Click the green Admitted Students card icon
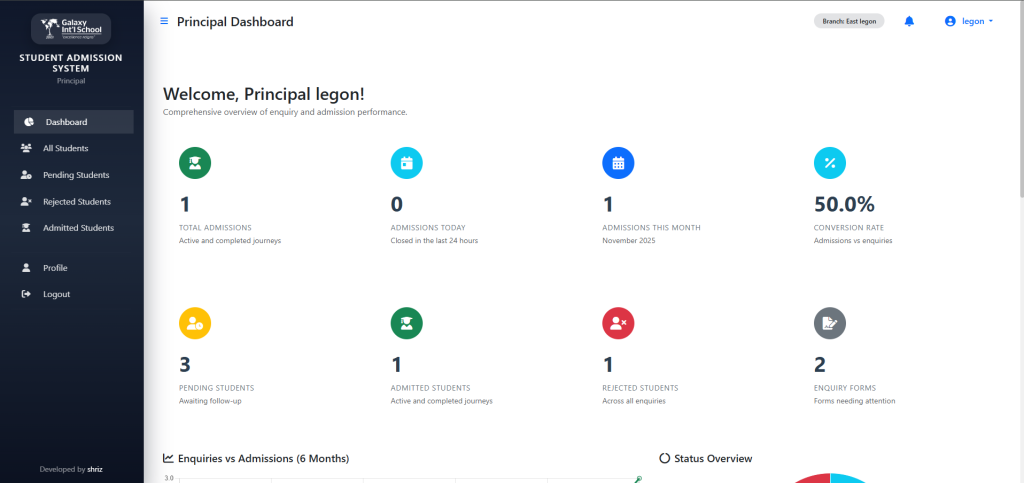This screenshot has width=1024, height=483. click(x=406, y=323)
